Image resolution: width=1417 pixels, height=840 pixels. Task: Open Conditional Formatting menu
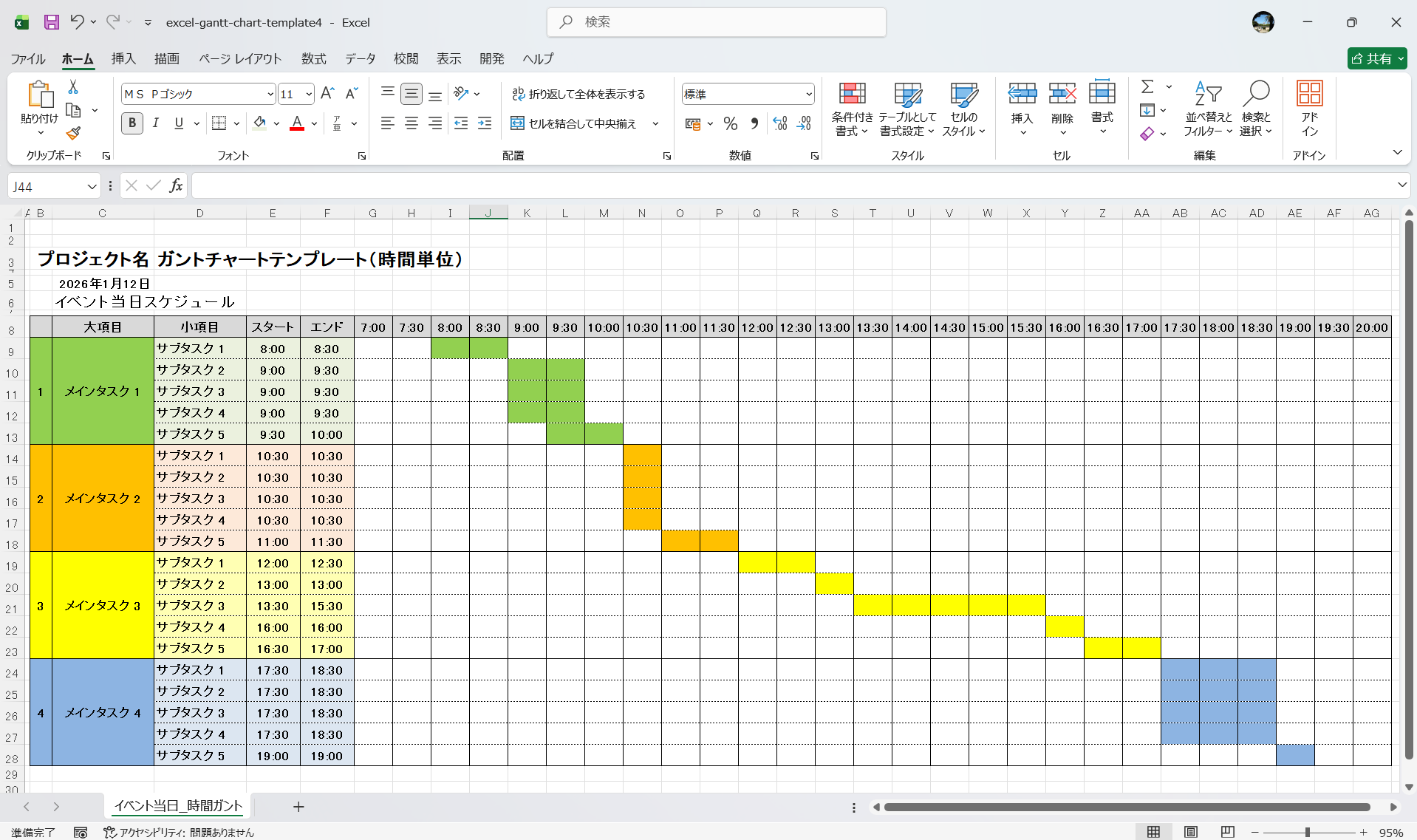(852, 109)
